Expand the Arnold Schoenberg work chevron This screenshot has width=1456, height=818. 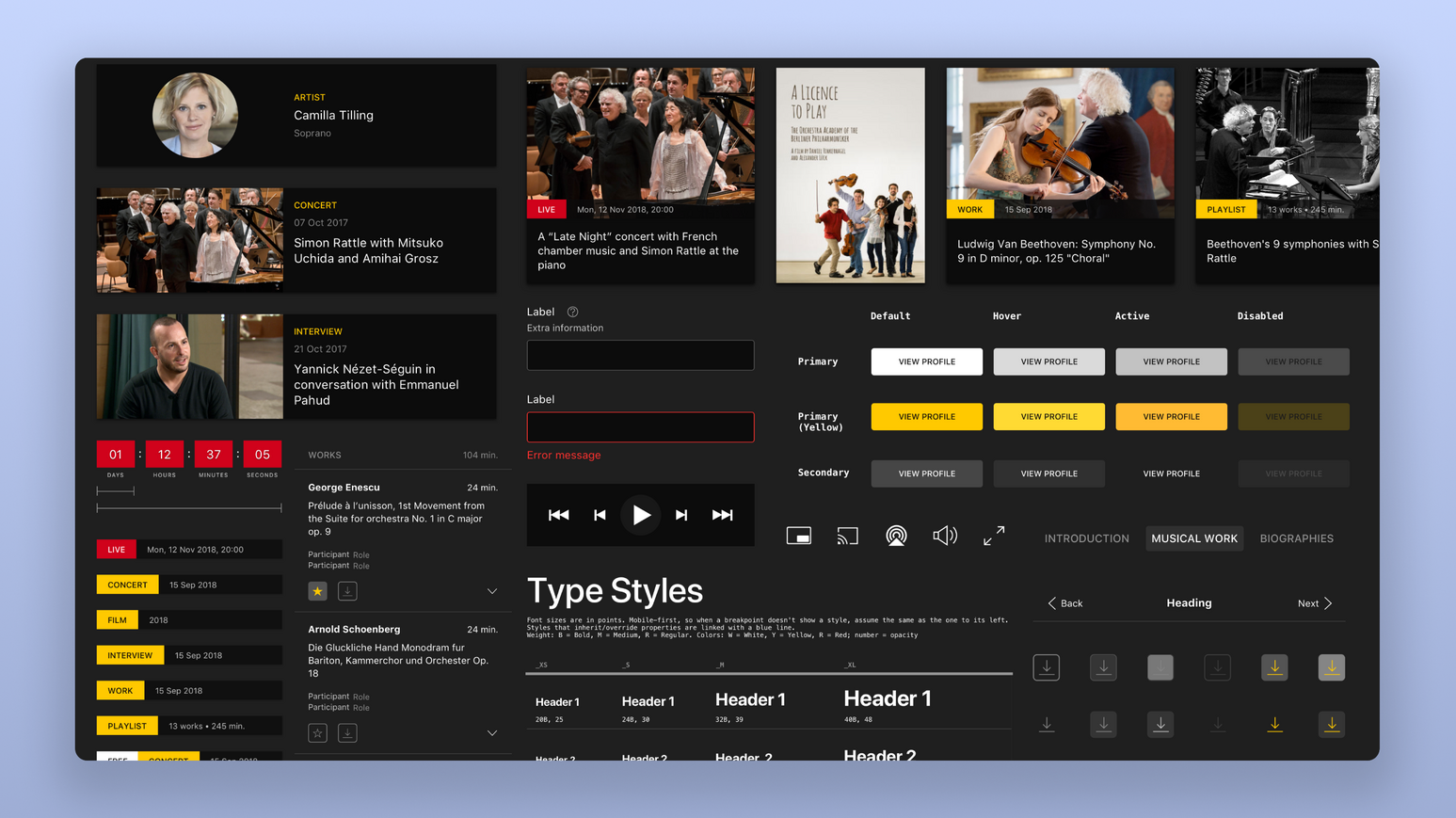(491, 731)
